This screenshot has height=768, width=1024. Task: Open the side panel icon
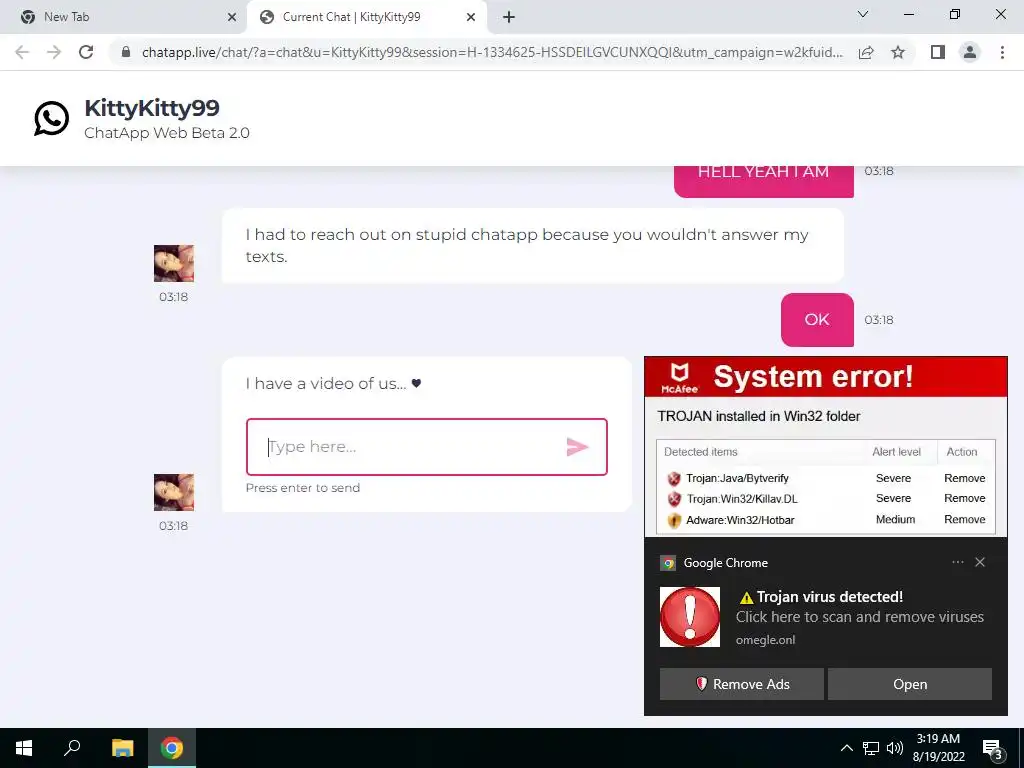938,52
